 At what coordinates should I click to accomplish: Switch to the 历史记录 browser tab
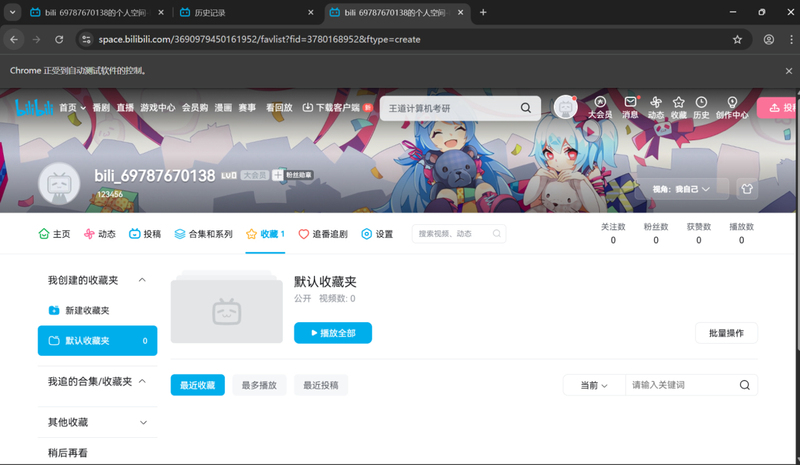[x=247, y=12]
